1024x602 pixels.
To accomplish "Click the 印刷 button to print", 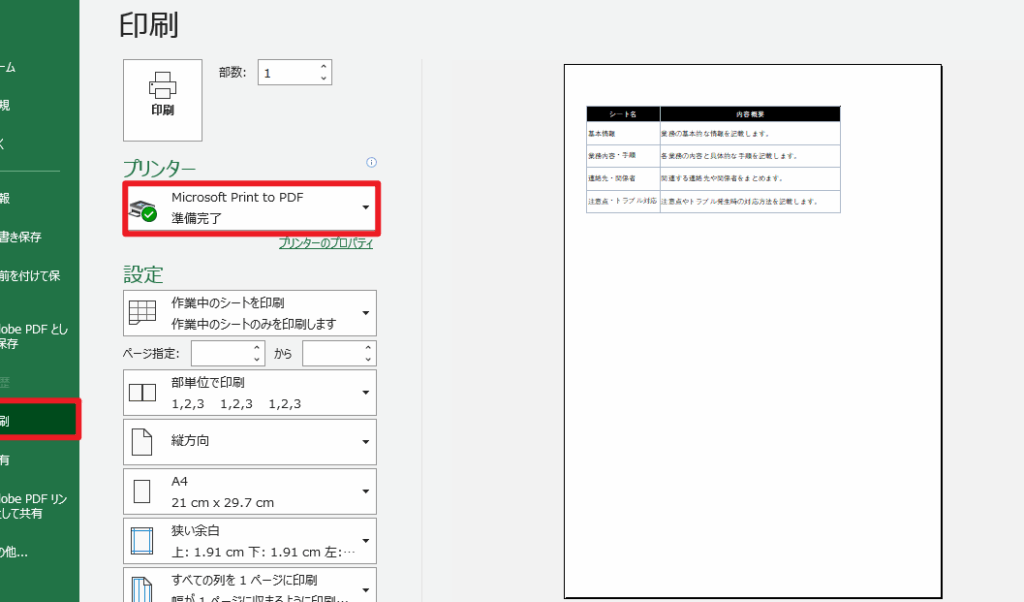I will (162, 100).
